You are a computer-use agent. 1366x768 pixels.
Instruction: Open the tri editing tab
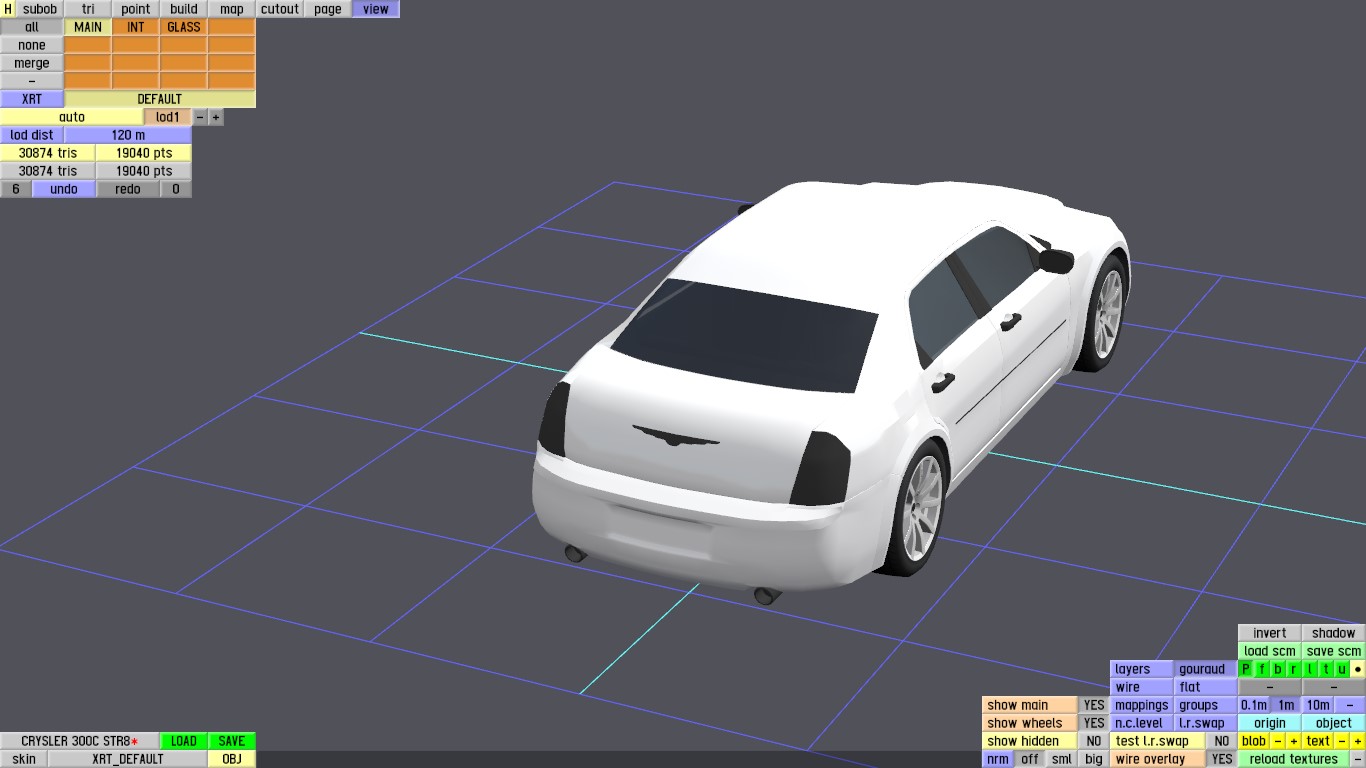click(88, 9)
